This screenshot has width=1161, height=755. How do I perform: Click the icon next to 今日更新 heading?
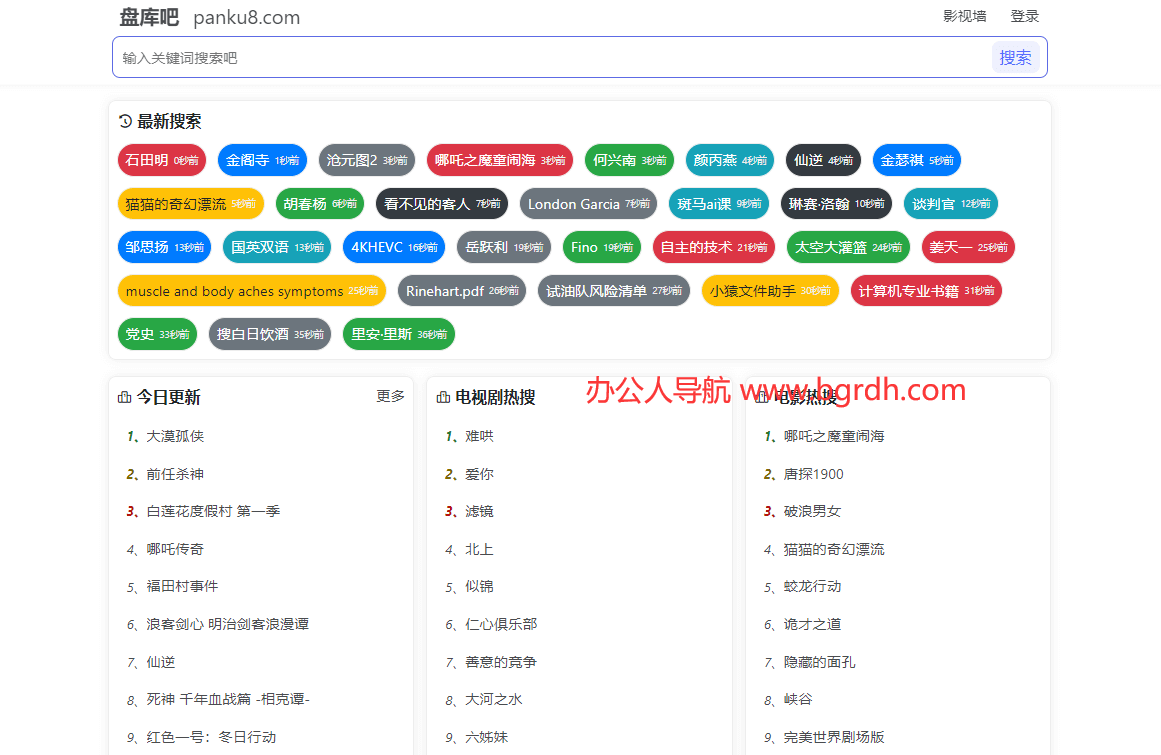click(125, 398)
